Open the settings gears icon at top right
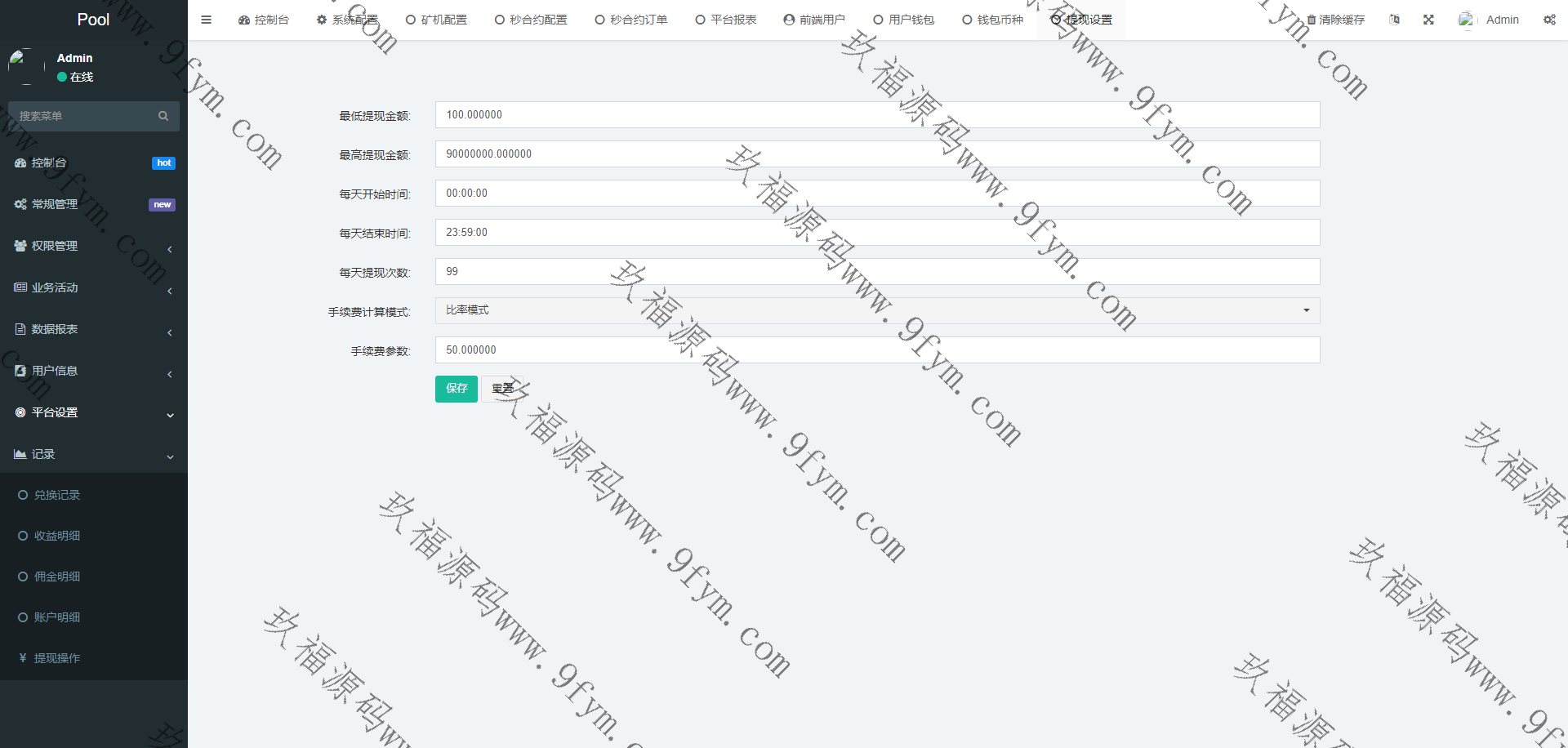 point(1549,20)
